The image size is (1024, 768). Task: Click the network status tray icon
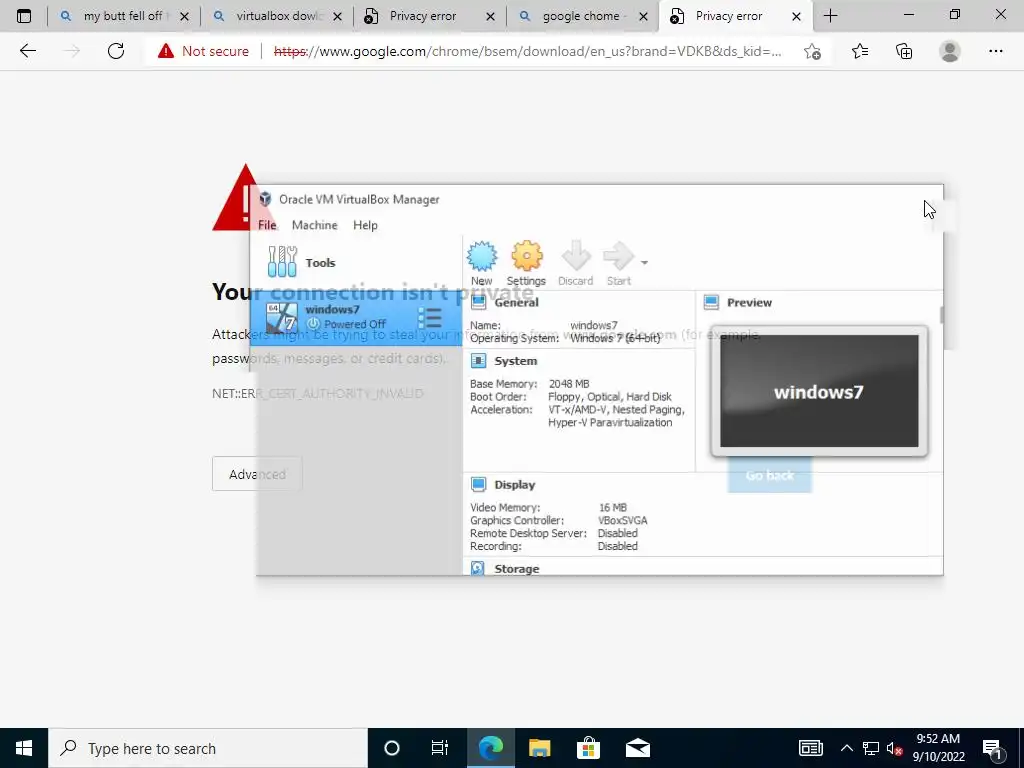[x=871, y=748]
